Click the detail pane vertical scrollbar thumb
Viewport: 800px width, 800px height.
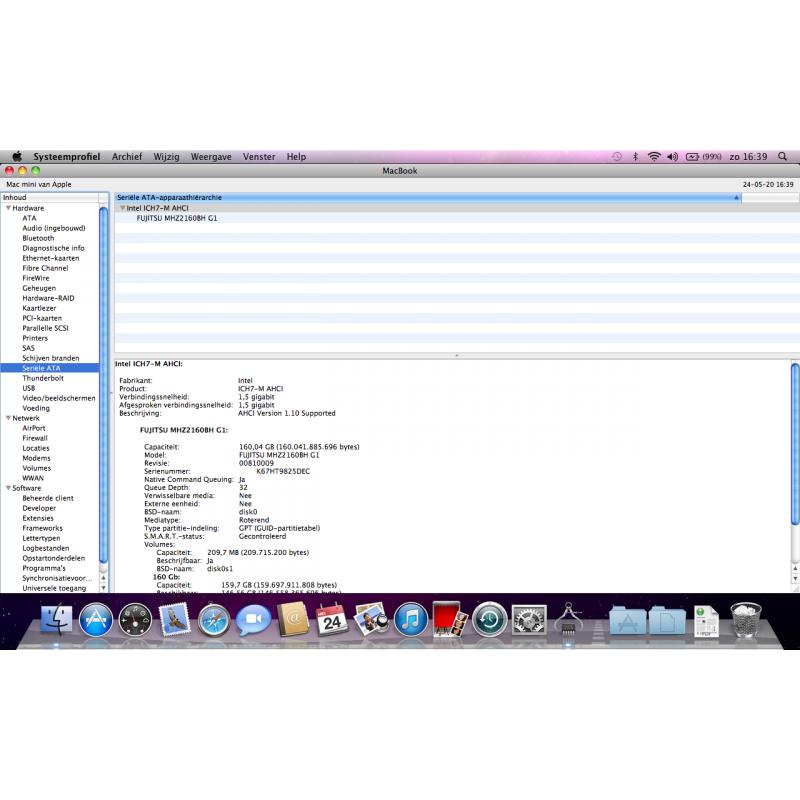(795, 444)
